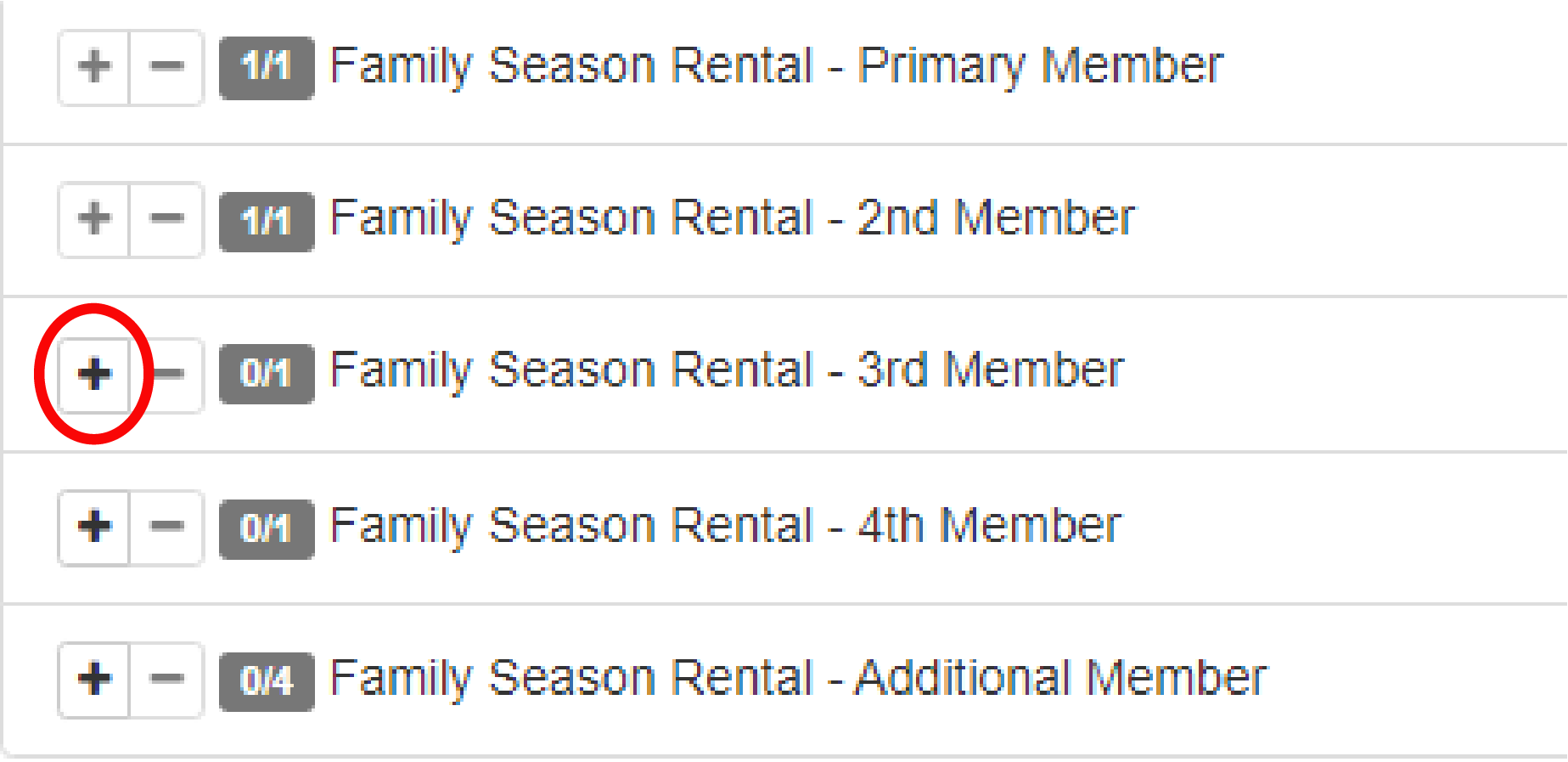Click the minus icon for Additional Member
This screenshot has width=1568, height=762.
(x=166, y=677)
